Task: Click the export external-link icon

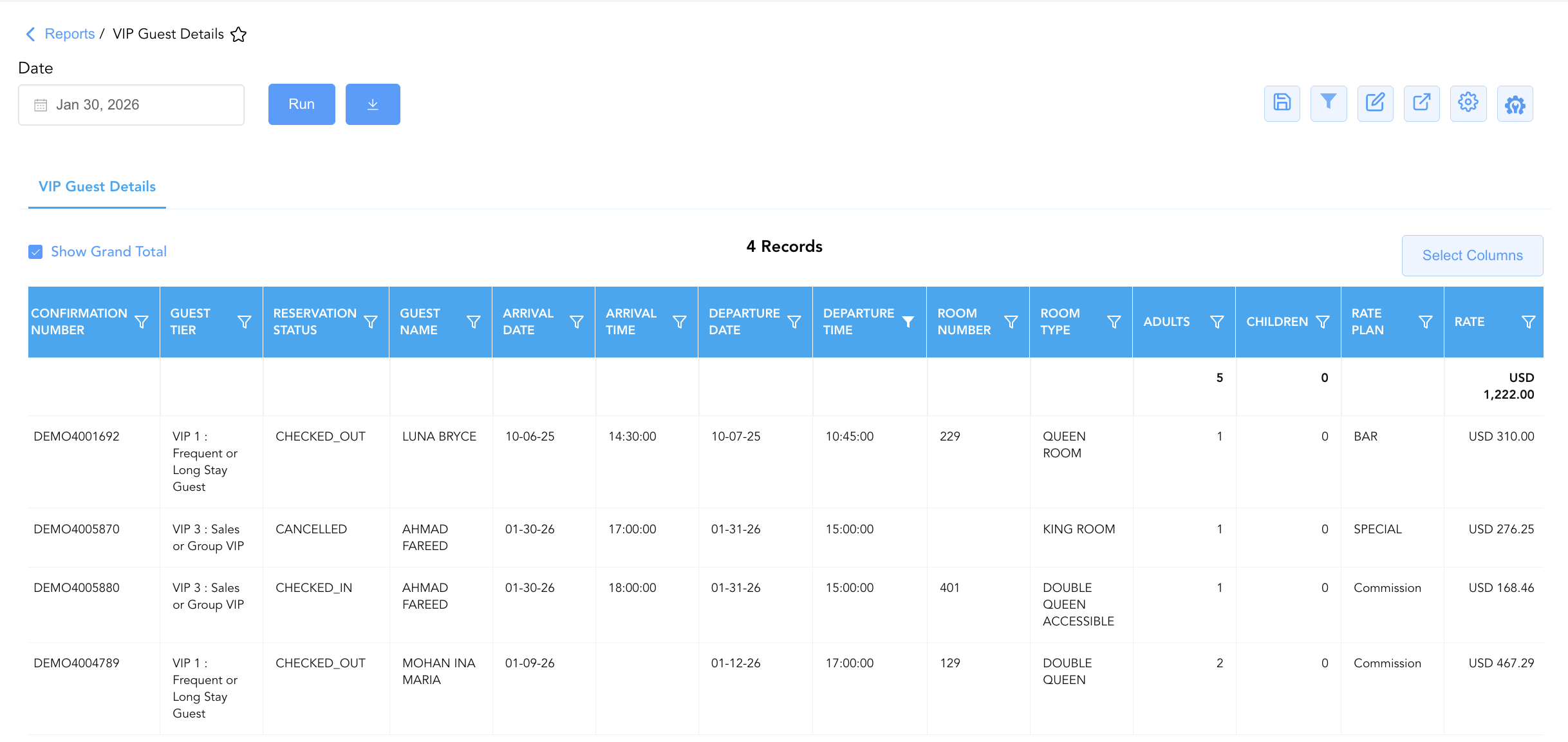Action: pyautogui.click(x=1421, y=103)
